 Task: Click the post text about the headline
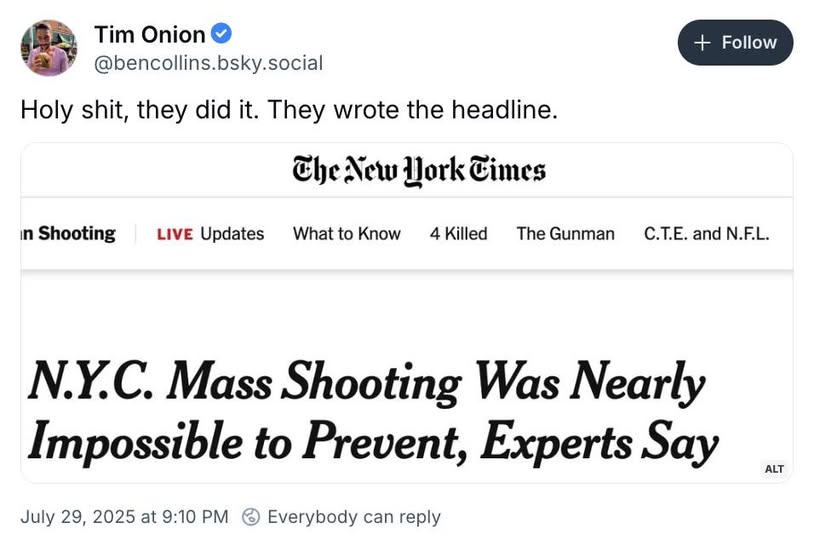tap(289, 110)
